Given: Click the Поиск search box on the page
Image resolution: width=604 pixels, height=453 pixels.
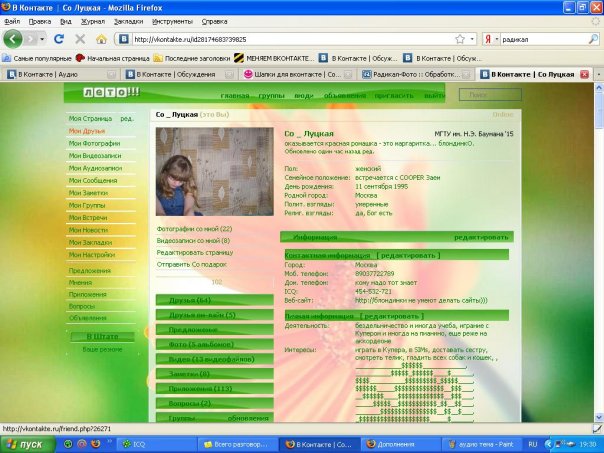Looking at the screenshot, I should [490, 94].
